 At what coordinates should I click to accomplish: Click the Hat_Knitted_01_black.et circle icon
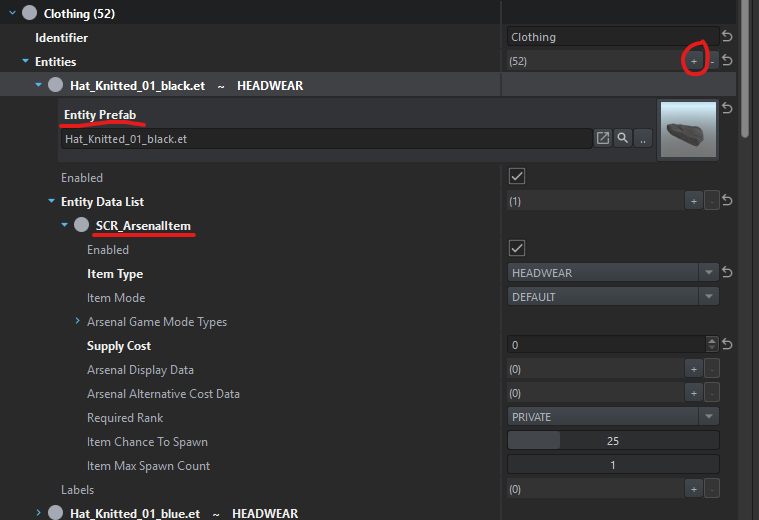(x=56, y=85)
